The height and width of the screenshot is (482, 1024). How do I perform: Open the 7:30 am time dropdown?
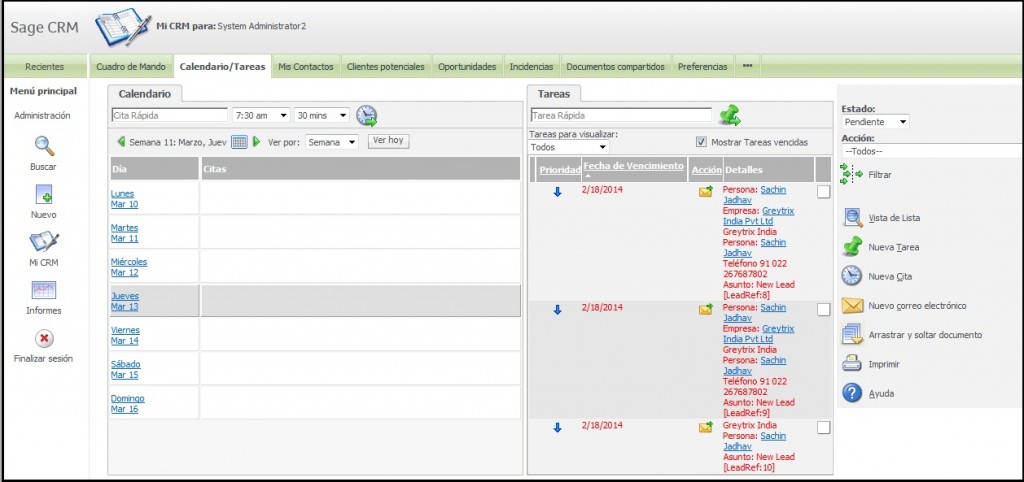(x=261, y=115)
